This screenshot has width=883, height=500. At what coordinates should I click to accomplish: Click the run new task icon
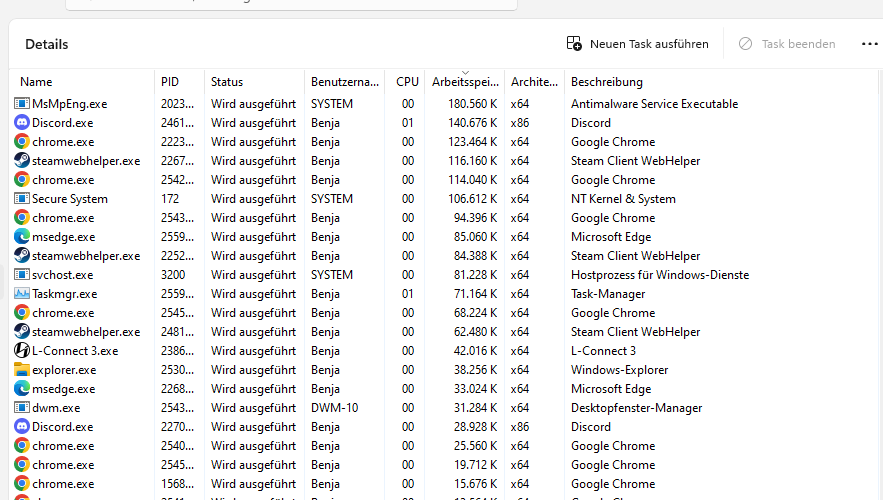point(574,43)
